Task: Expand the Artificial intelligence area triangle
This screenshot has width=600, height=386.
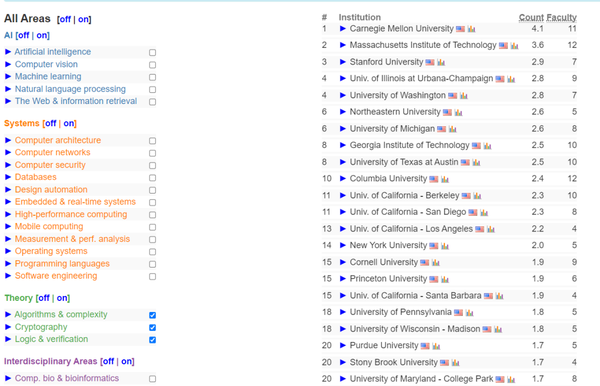Action: 8,52
